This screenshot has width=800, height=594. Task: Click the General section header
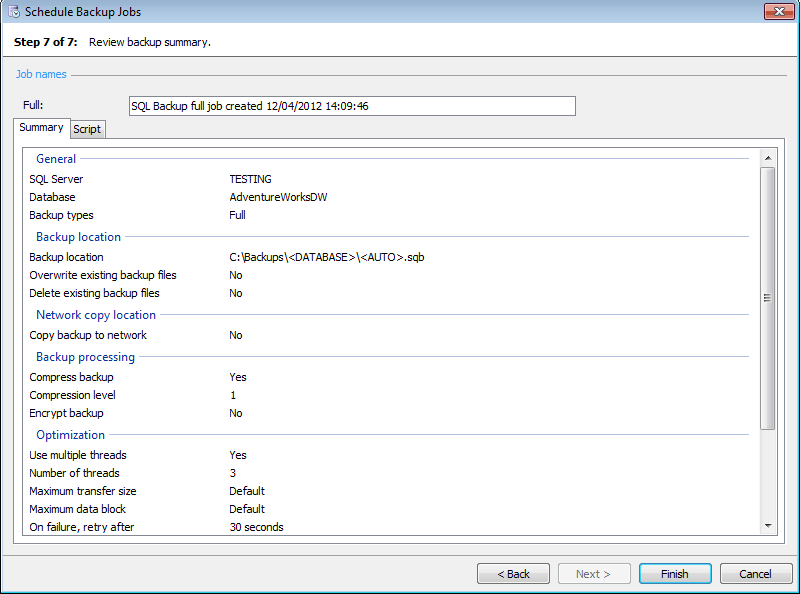56,158
